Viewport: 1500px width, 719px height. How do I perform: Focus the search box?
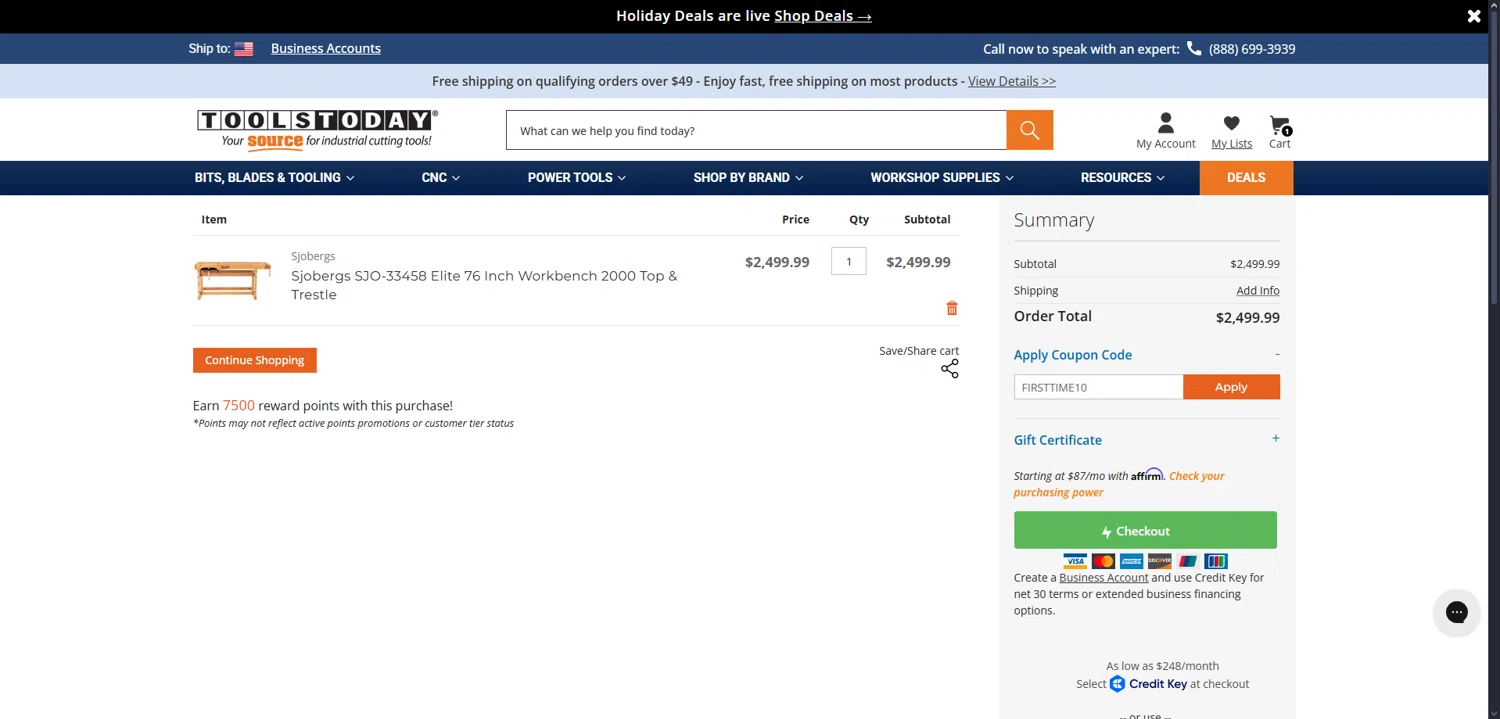pos(756,130)
